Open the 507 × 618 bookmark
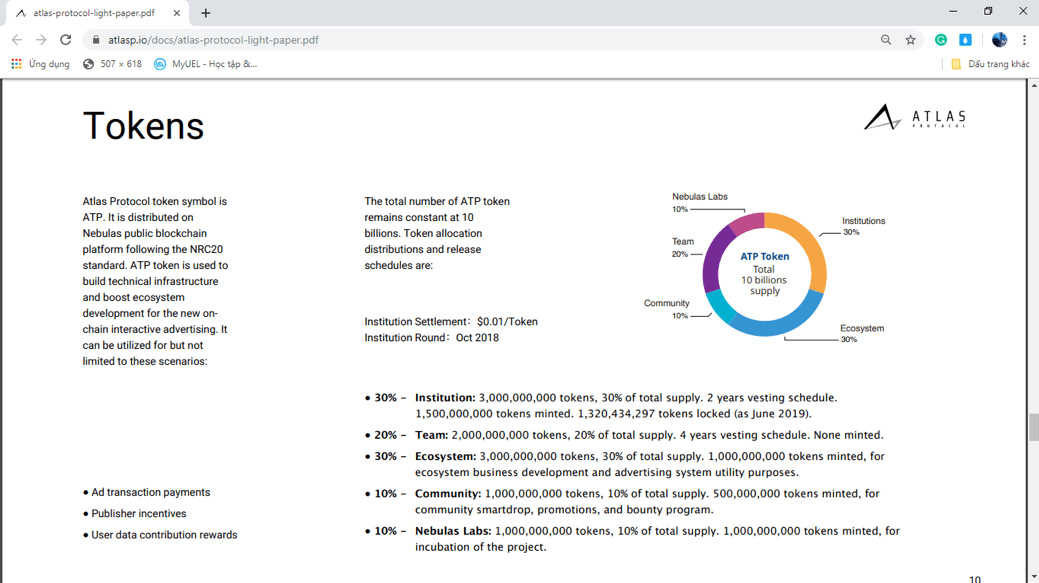 [112, 64]
